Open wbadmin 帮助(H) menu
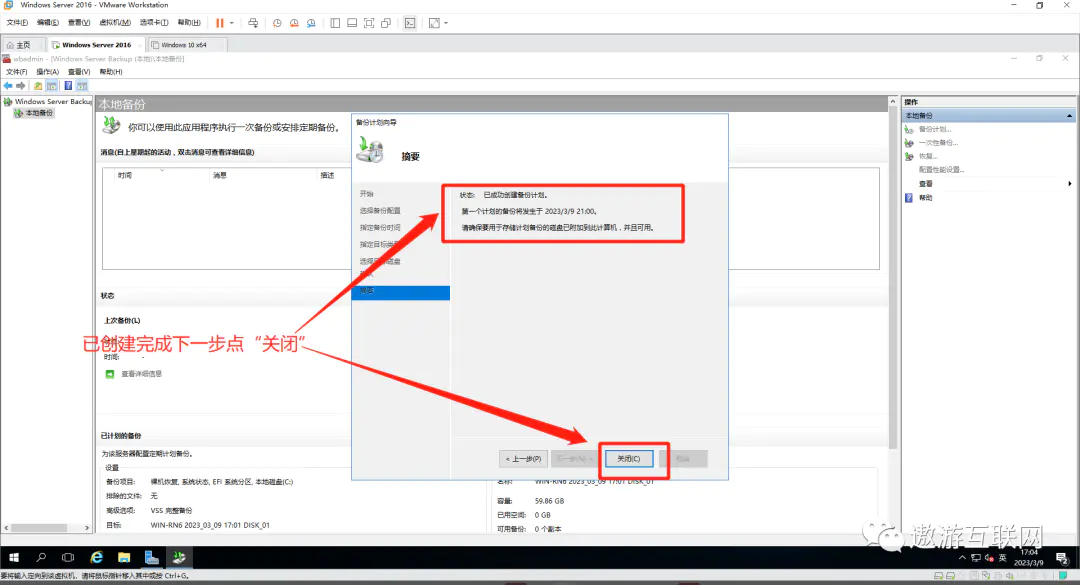1080x585 pixels. tap(111, 72)
